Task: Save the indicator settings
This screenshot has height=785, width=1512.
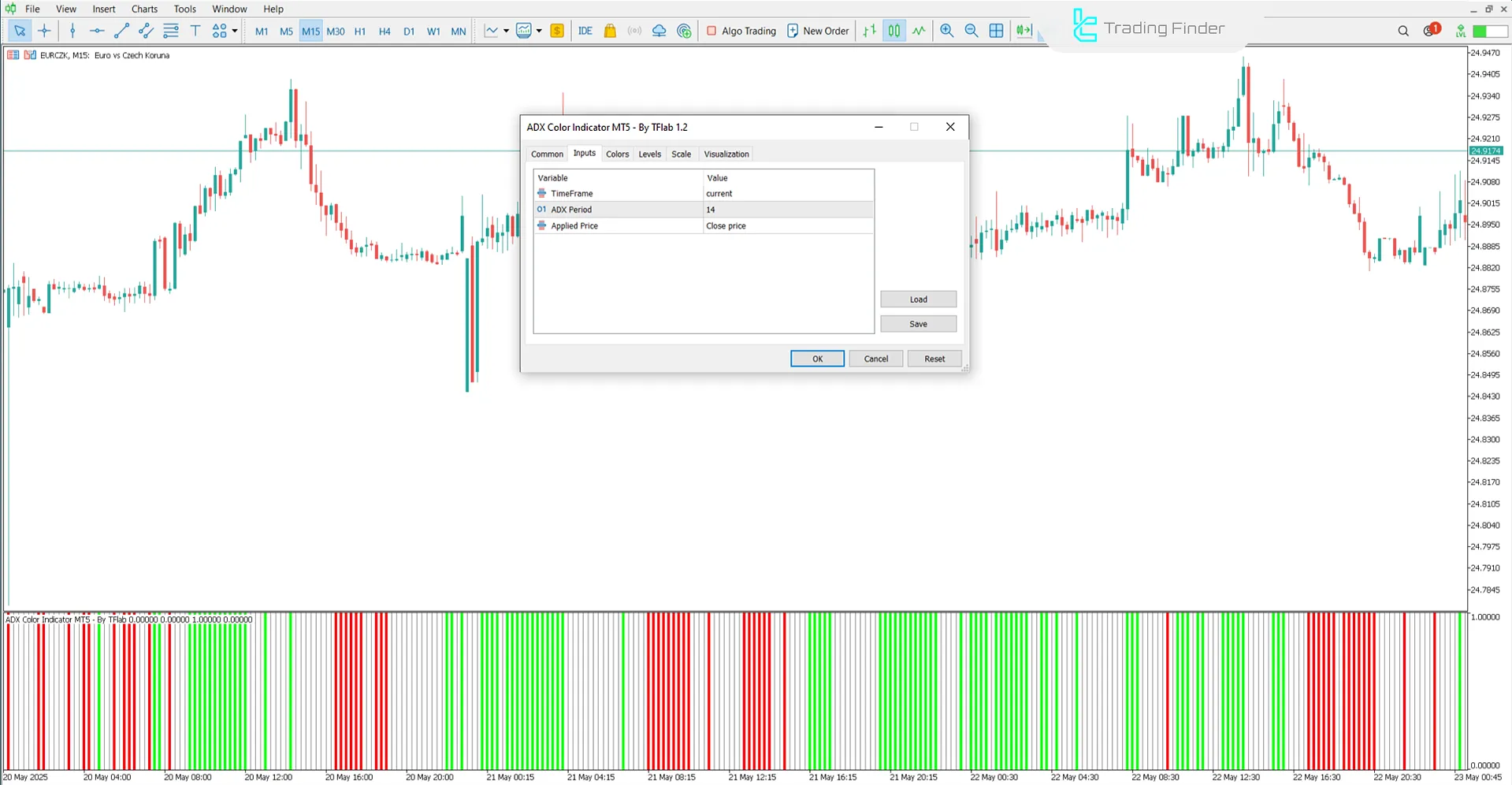Action: pyautogui.click(x=917, y=323)
